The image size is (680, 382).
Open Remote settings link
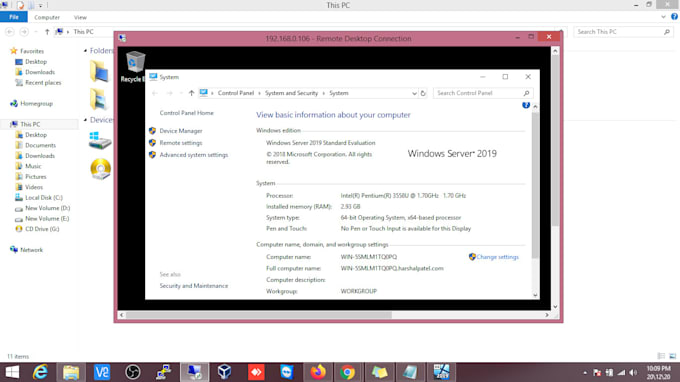pyautogui.click(x=181, y=143)
